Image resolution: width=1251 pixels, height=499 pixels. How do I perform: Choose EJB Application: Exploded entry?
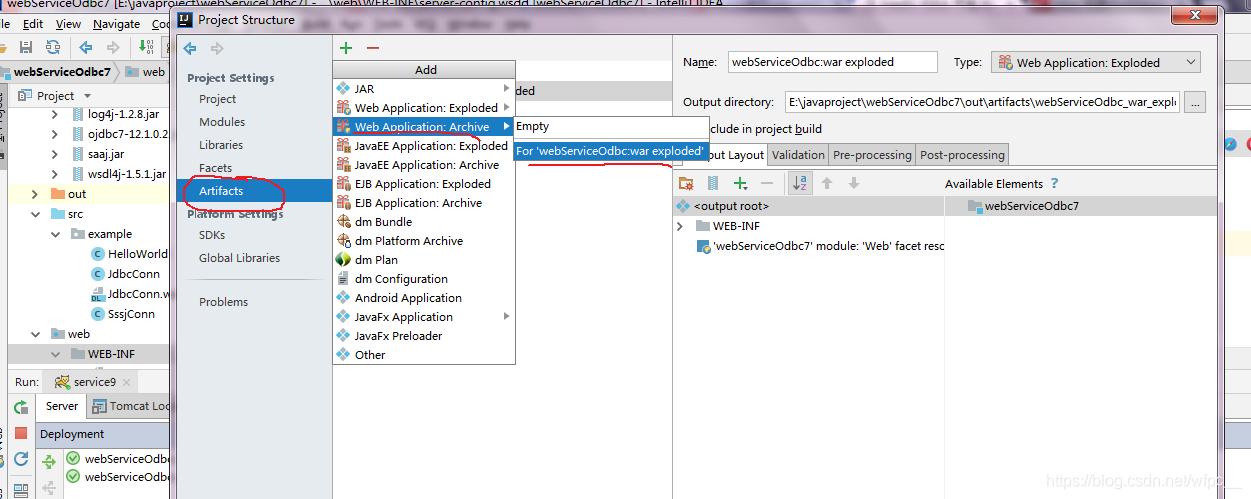[424, 184]
